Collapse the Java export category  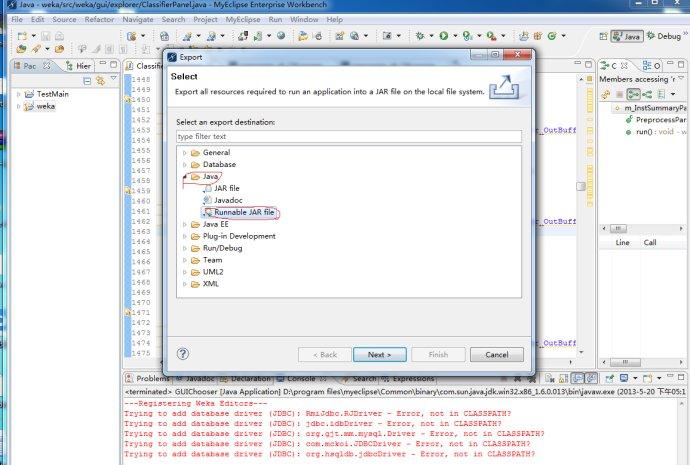pos(185,176)
